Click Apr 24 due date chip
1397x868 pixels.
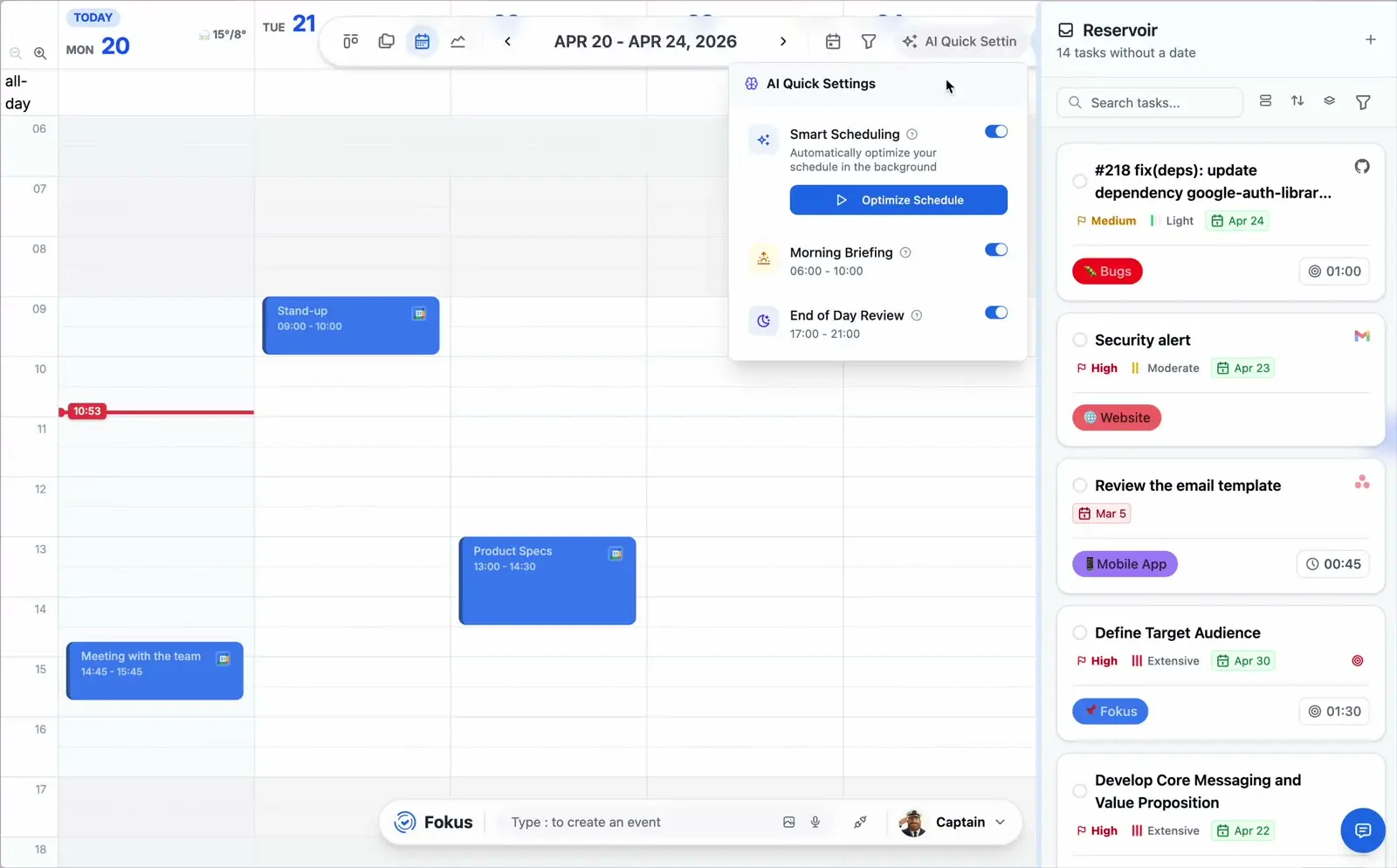point(1237,221)
